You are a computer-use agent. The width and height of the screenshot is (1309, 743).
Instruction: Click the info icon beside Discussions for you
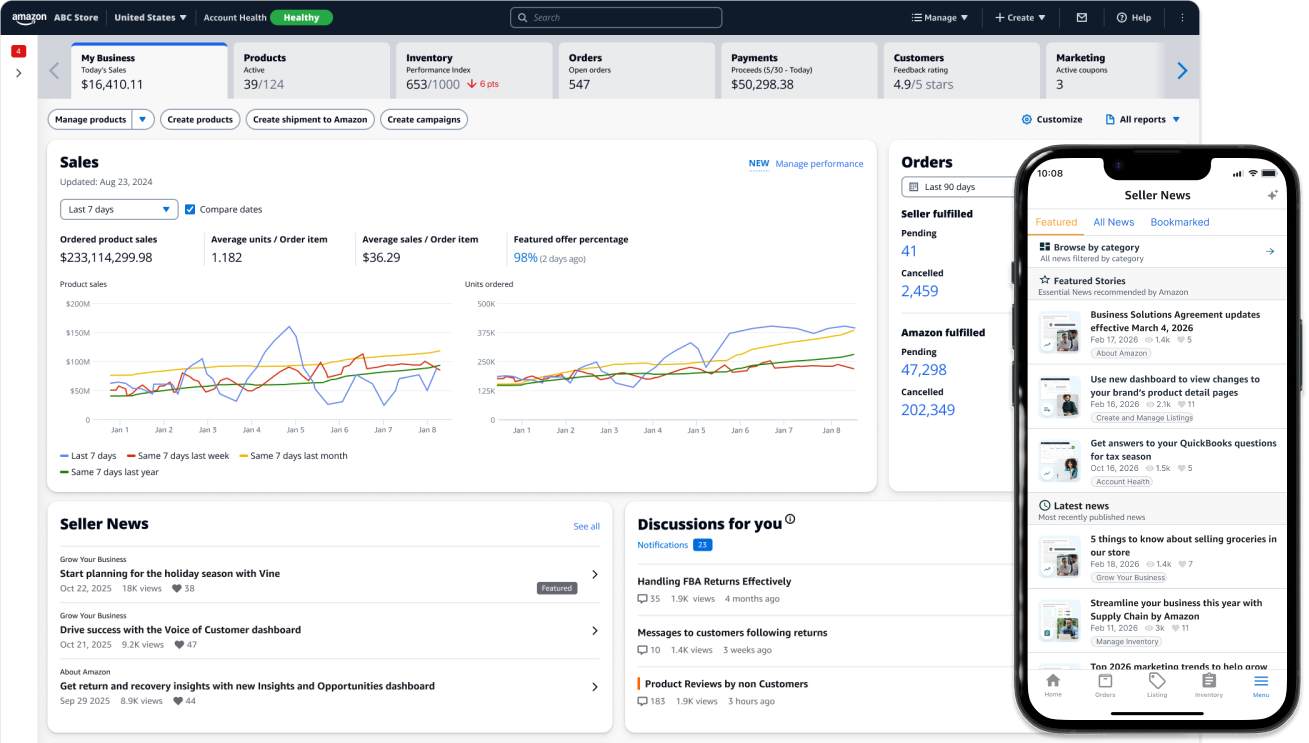click(790, 519)
